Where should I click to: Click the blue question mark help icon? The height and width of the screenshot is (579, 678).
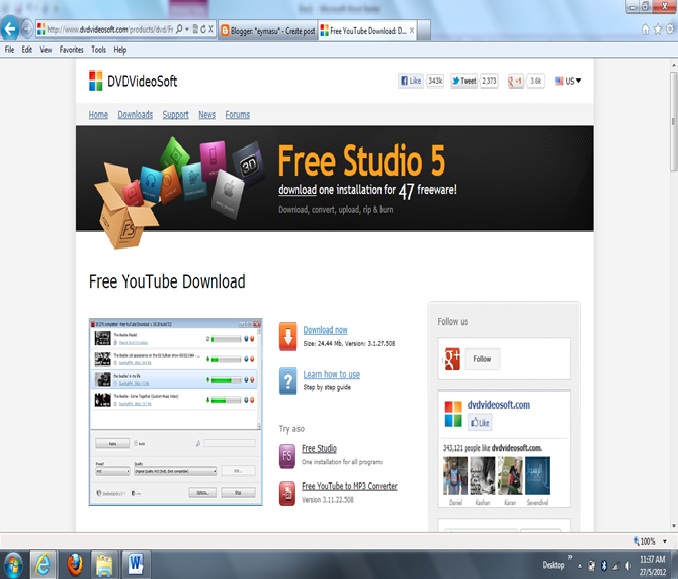pyautogui.click(x=288, y=381)
